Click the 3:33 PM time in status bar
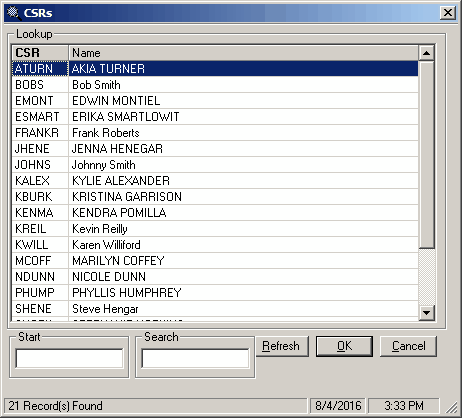 click(404, 406)
